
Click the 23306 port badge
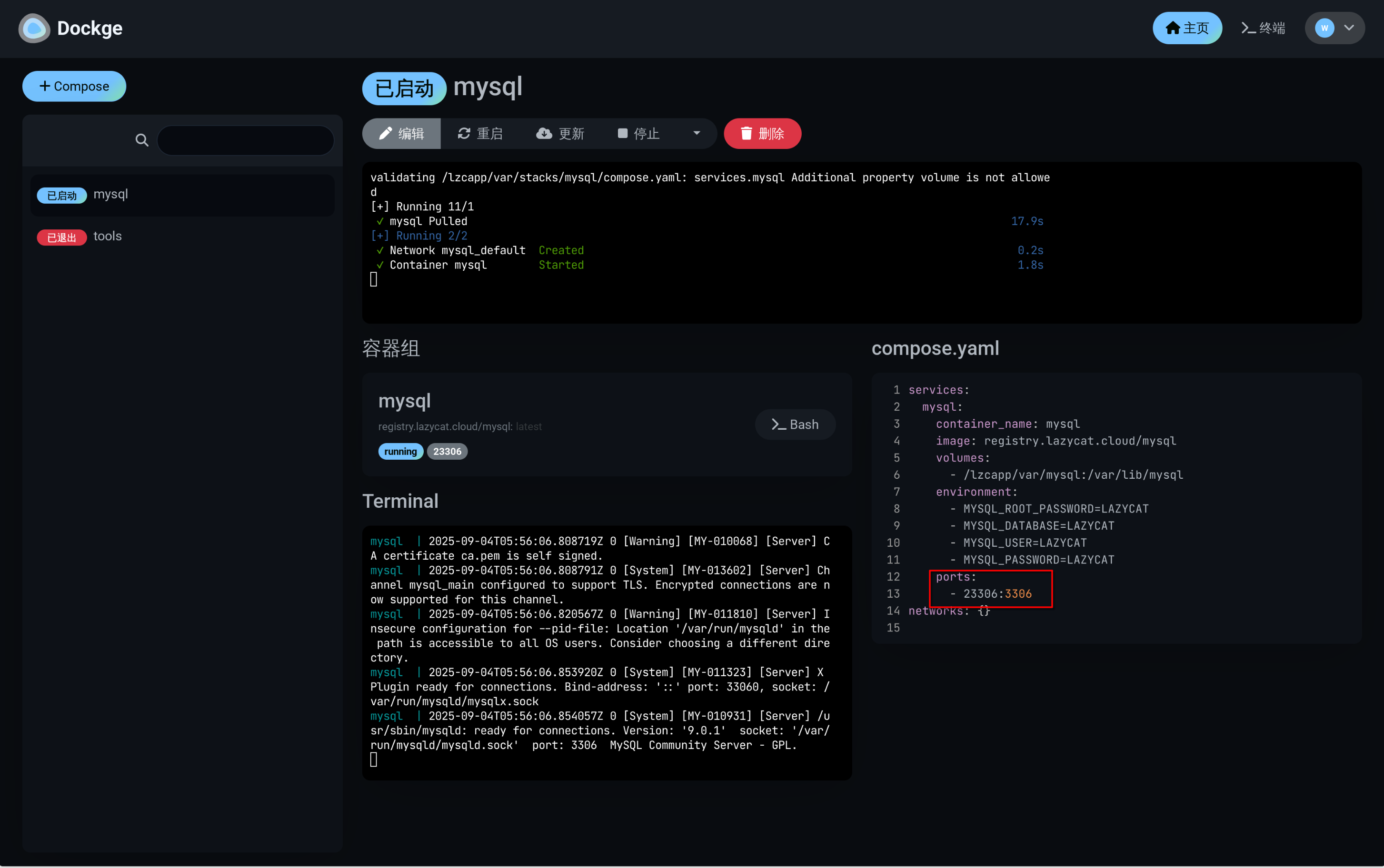coord(447,452)
